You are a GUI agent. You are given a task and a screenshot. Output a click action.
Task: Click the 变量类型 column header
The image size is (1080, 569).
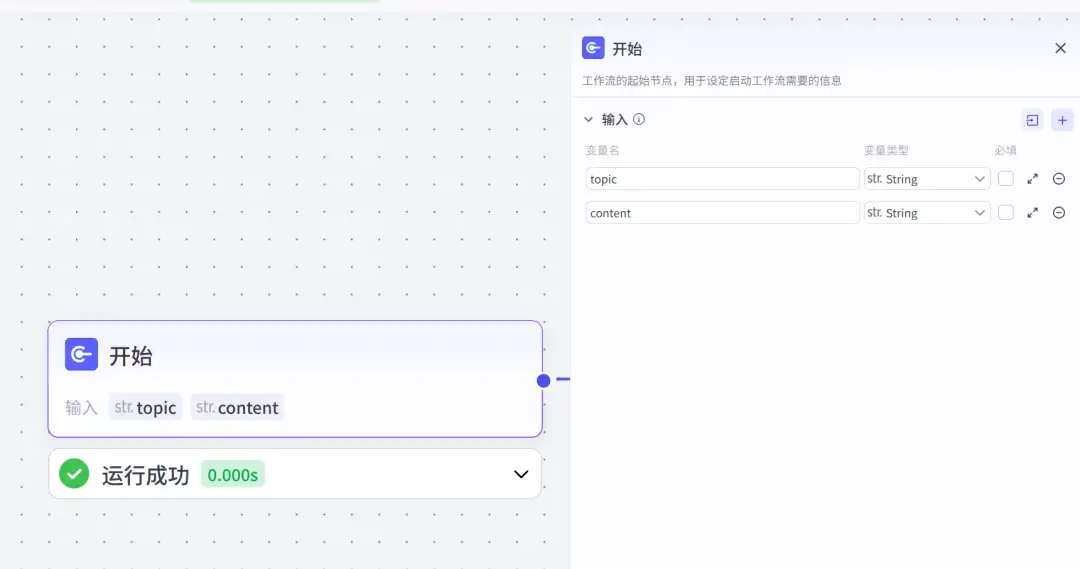[886, 150]
